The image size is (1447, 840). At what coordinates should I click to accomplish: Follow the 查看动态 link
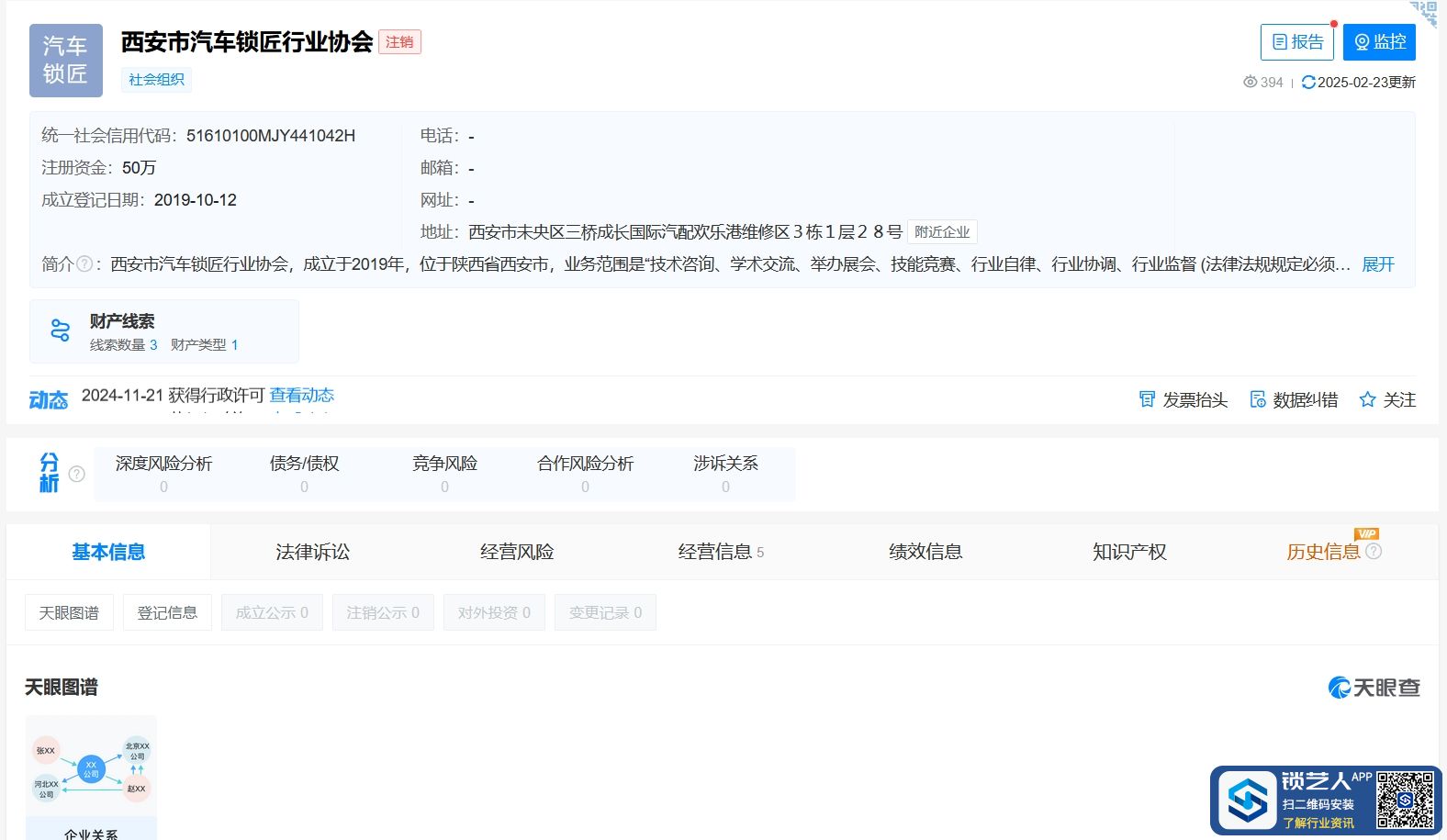[301, 396]
